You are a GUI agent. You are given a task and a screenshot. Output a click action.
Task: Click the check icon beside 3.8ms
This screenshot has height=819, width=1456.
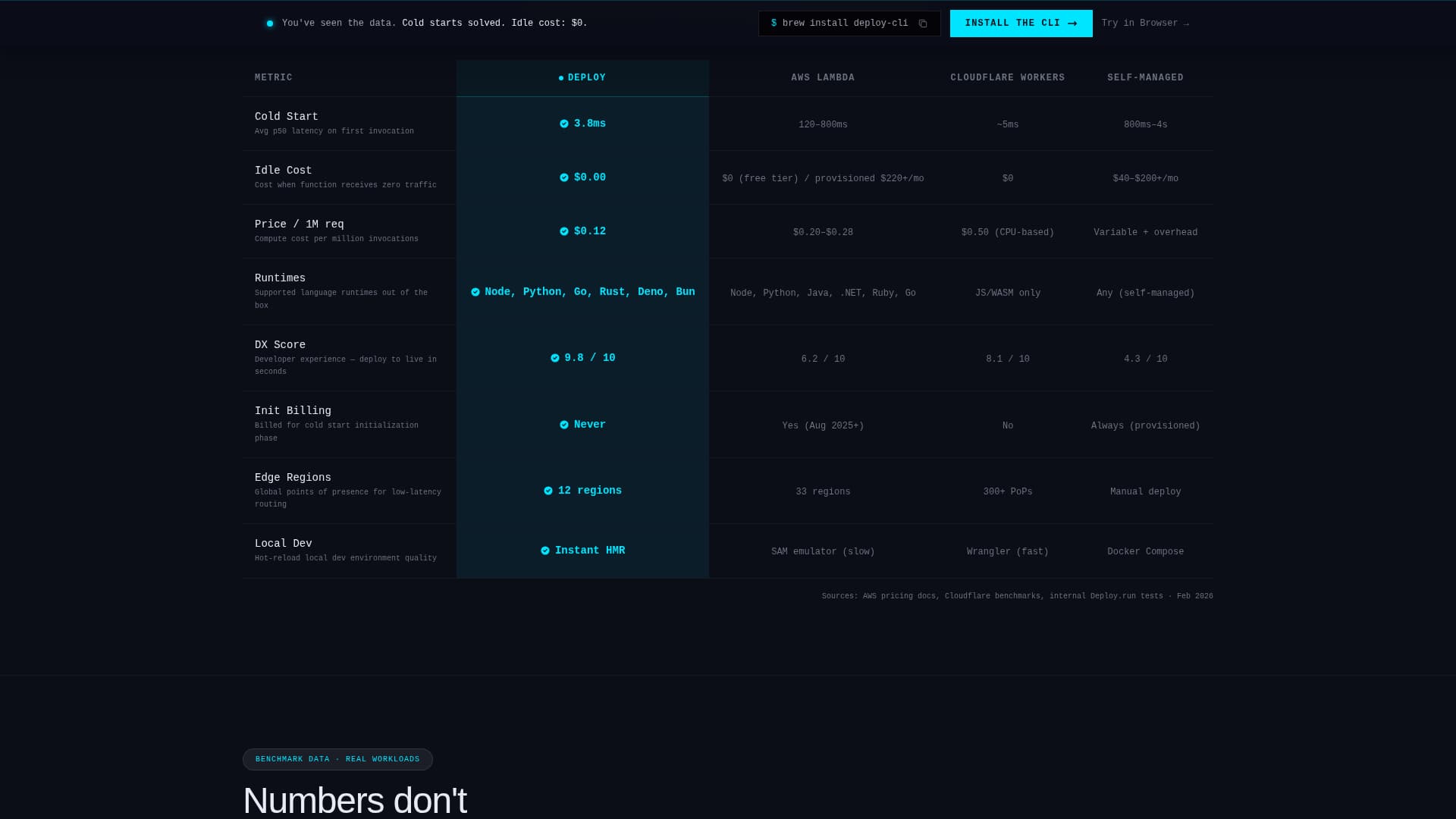click(564, 124)
